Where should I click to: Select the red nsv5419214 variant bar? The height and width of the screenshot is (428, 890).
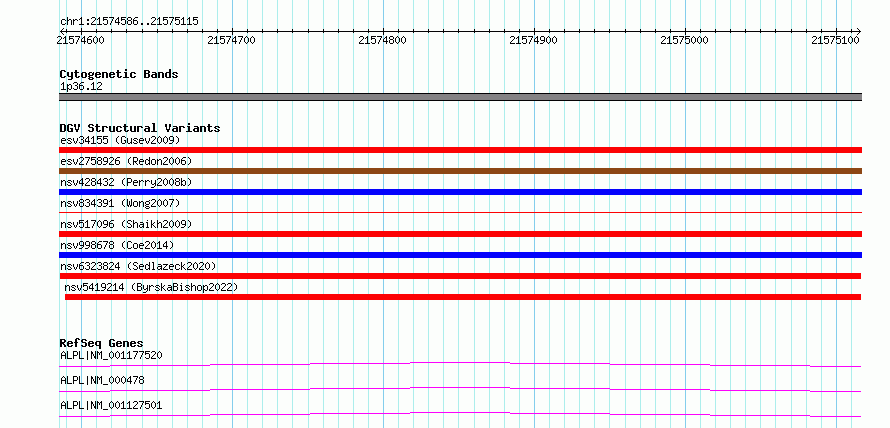[463, 297]
